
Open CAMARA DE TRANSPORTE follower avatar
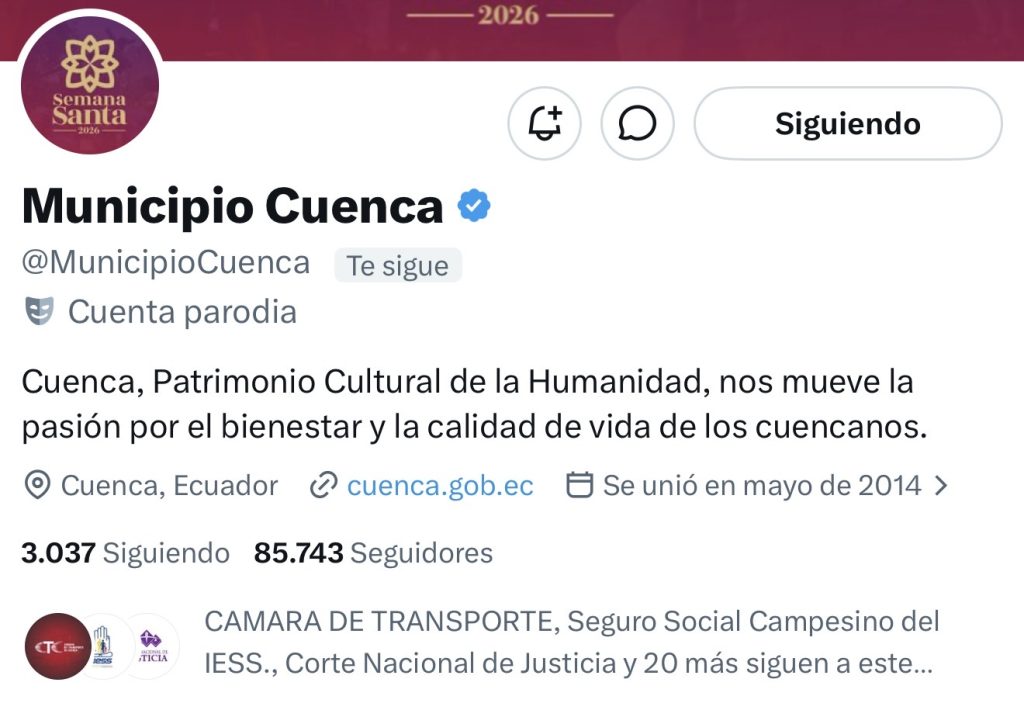click(58, 646)
